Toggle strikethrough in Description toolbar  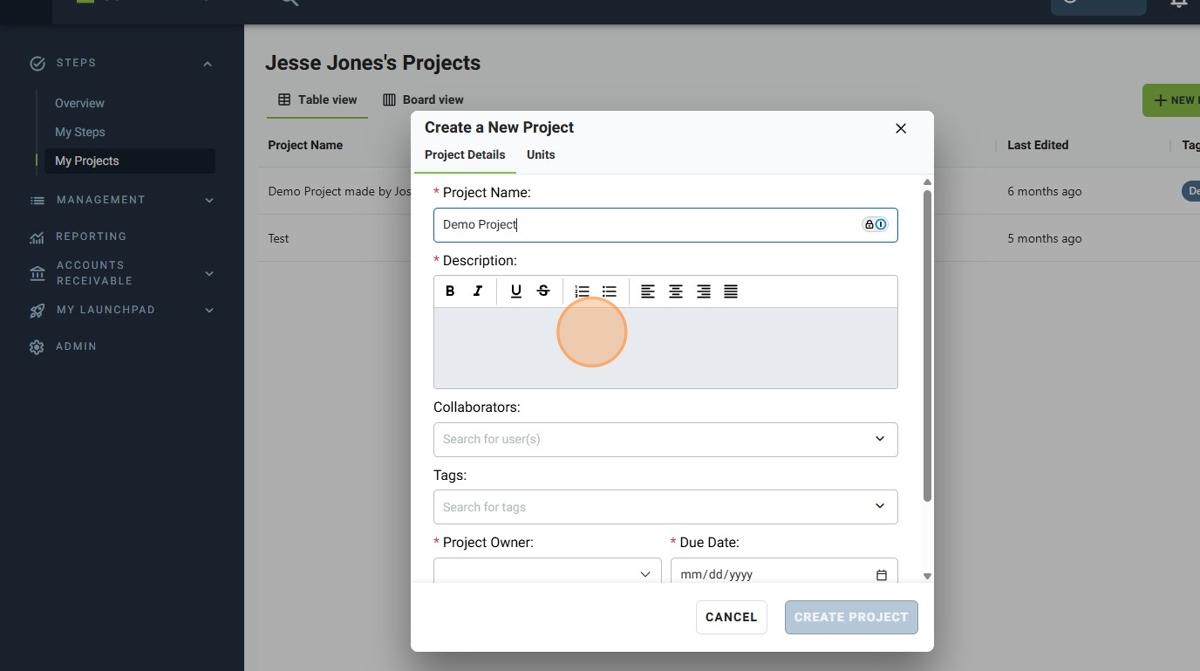click(x=544, y=291)
